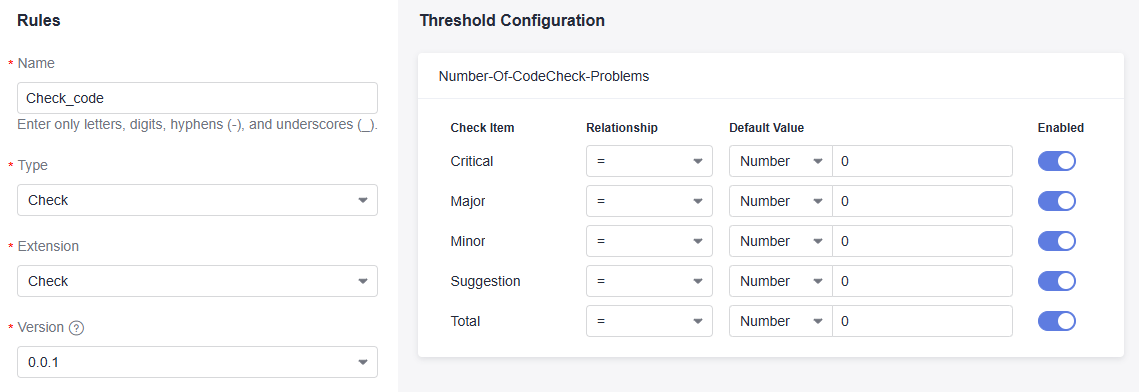Screen dimensions: 1139x392
Task: Toggle the Minor enabled switch
Action: 1056,241
